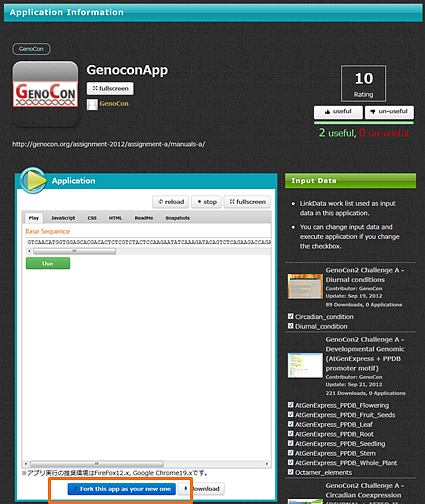Reload the application preview
This screenshot has height=504, width=425.
[x=171, y=202]
